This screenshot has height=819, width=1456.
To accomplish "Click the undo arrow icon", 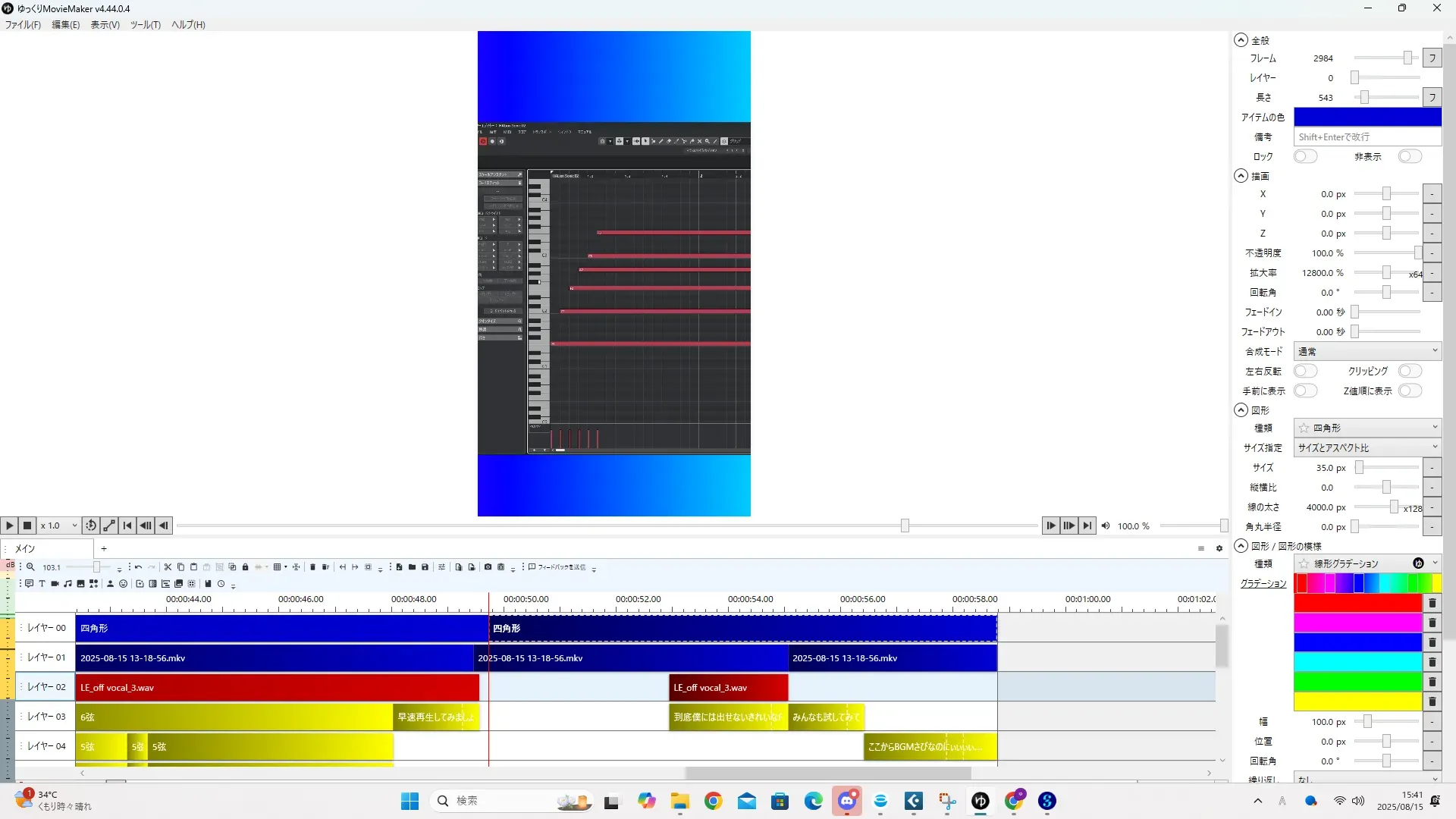I will coord(138,566).
